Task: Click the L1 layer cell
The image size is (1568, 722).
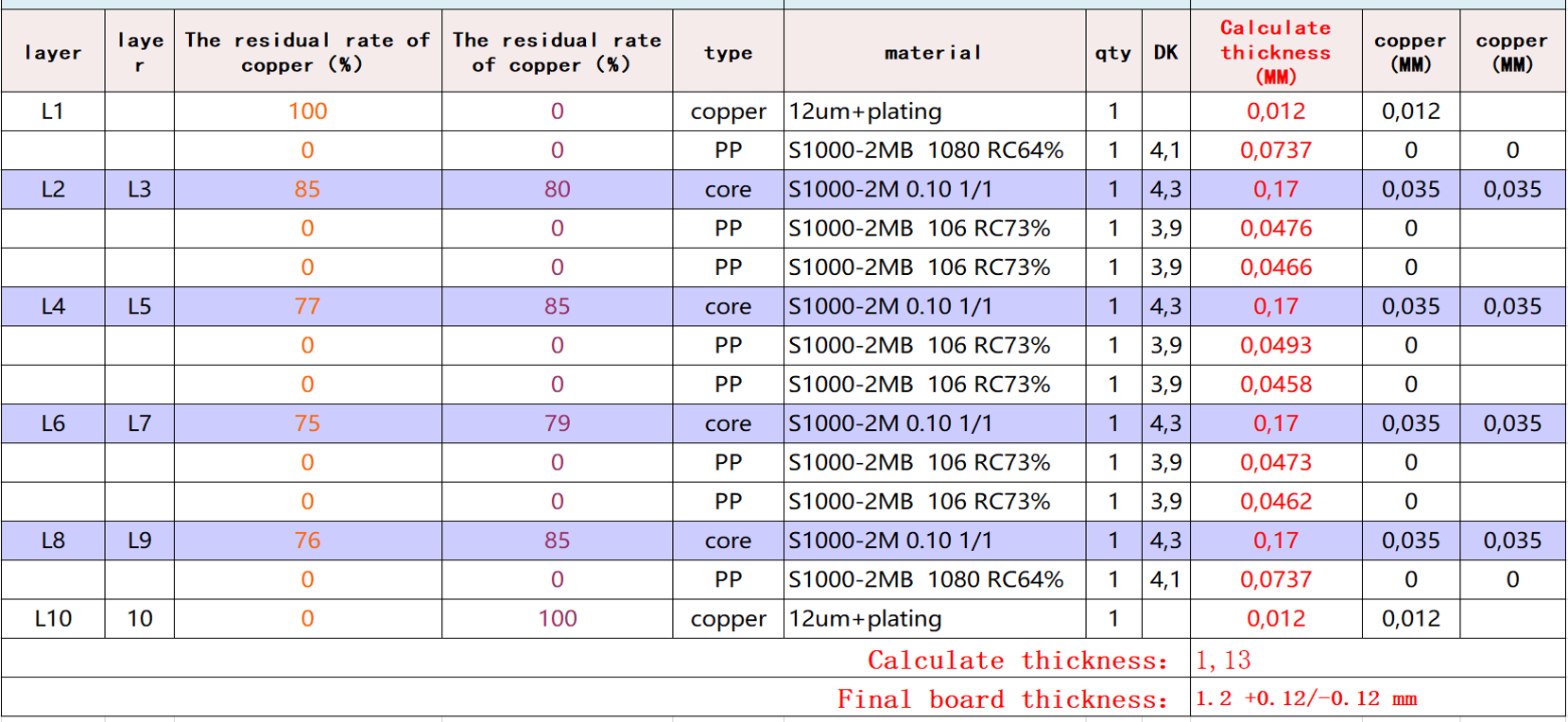Action: click(x=53, y=112)
